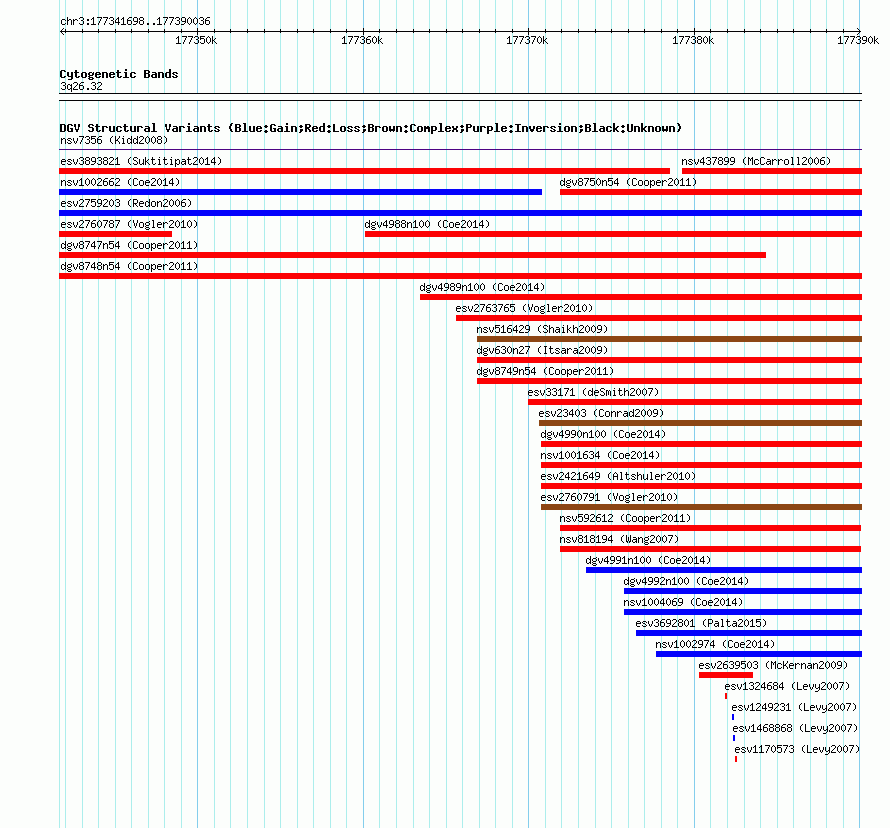The width and height of the screenshot is (890, 828).
Task: Click the nsv592612 (Cooper2011) label
Action: (625, 518)
